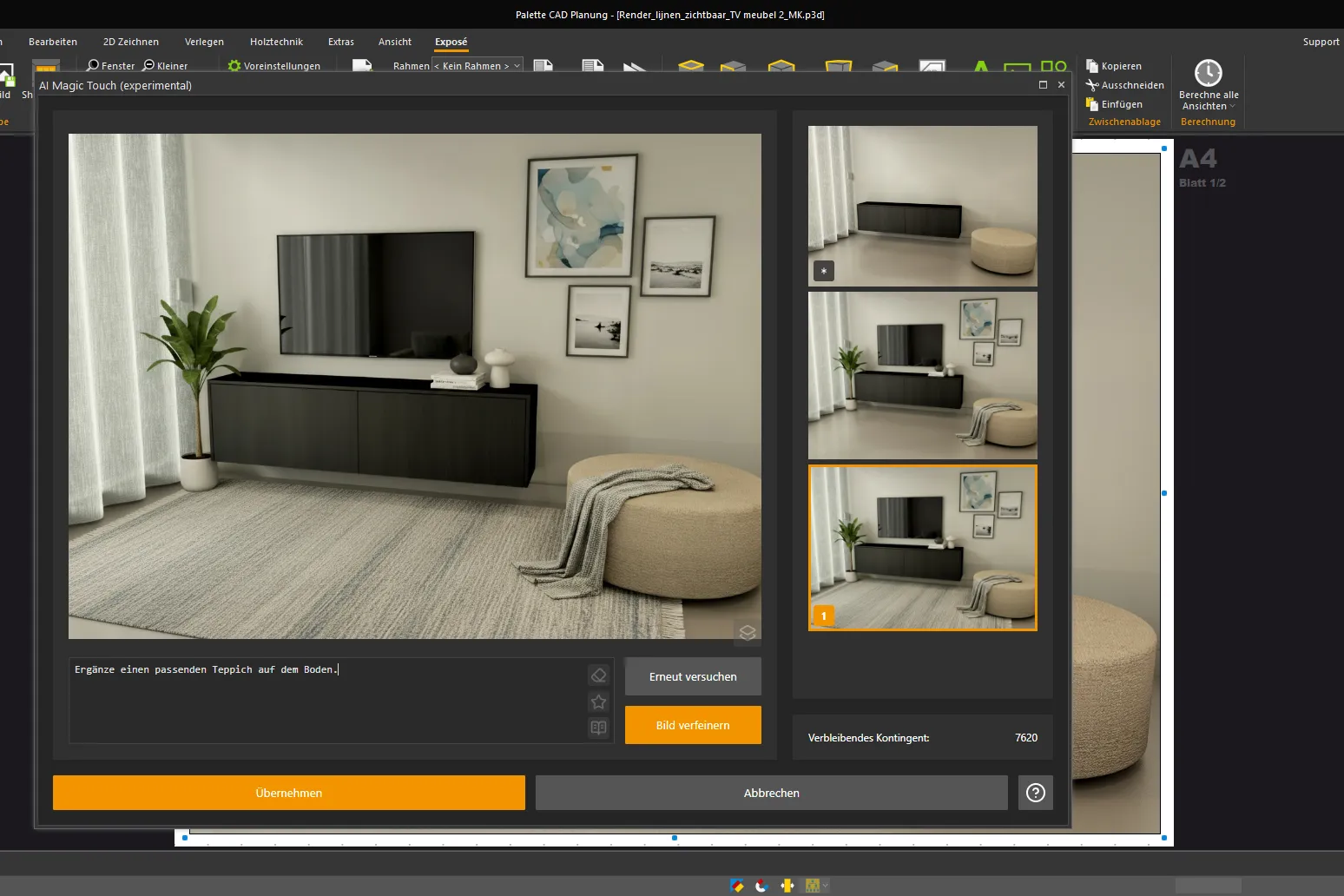The image size is (1344, 896).
Task: Open help with the question mark button
Action: coord(1036,793)
